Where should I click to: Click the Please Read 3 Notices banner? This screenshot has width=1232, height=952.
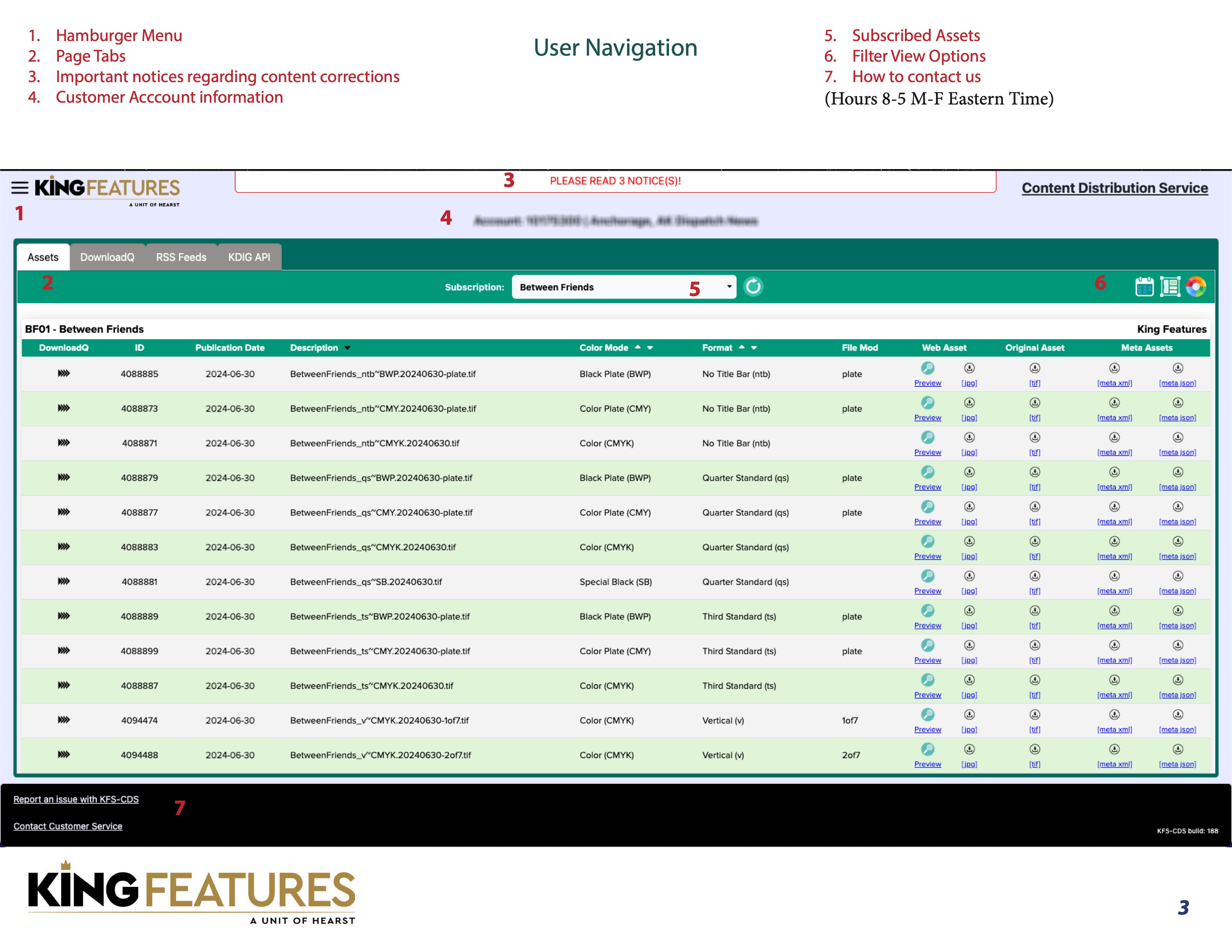pos(615,181)
